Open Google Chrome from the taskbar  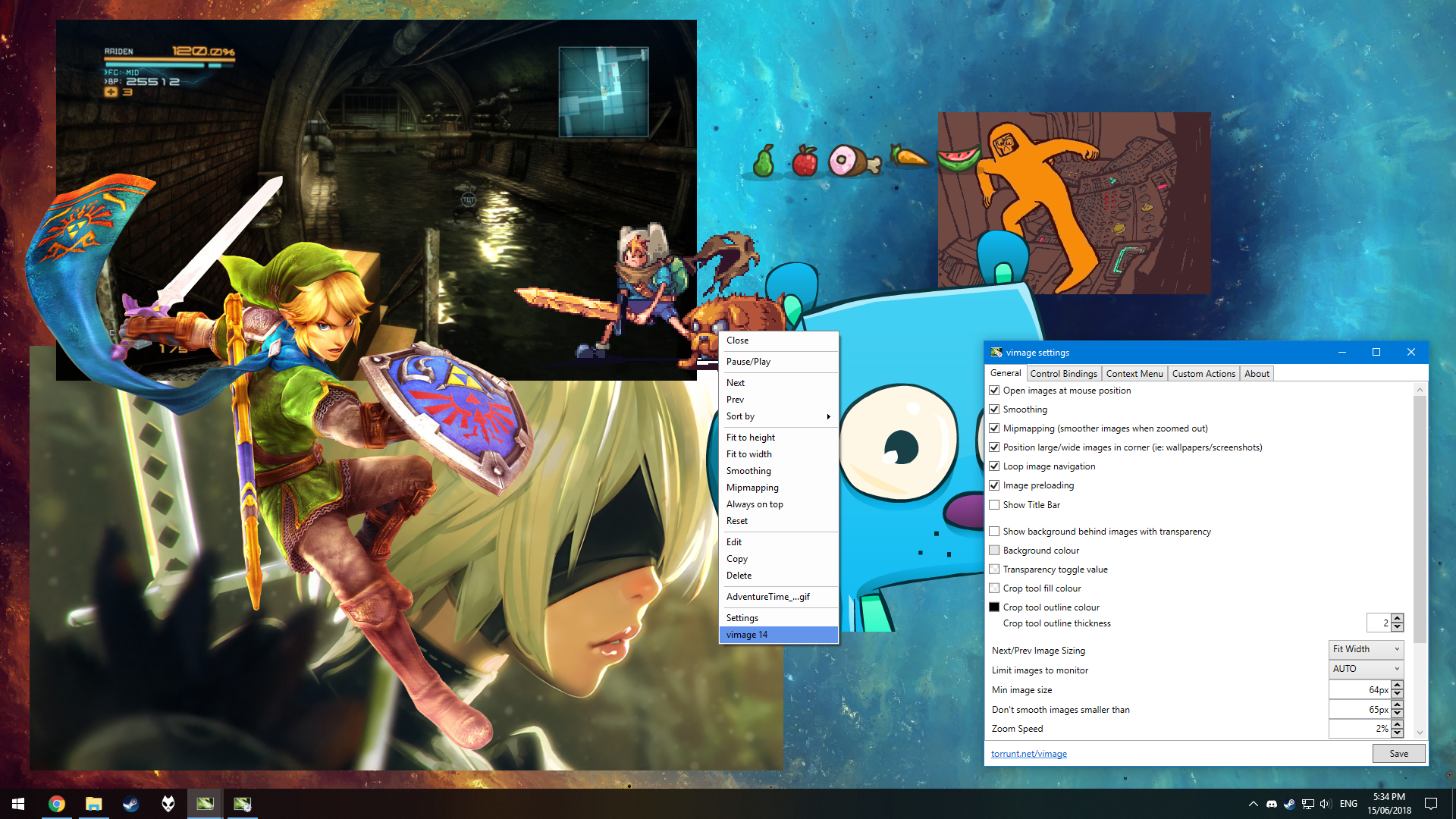(57, 804)
